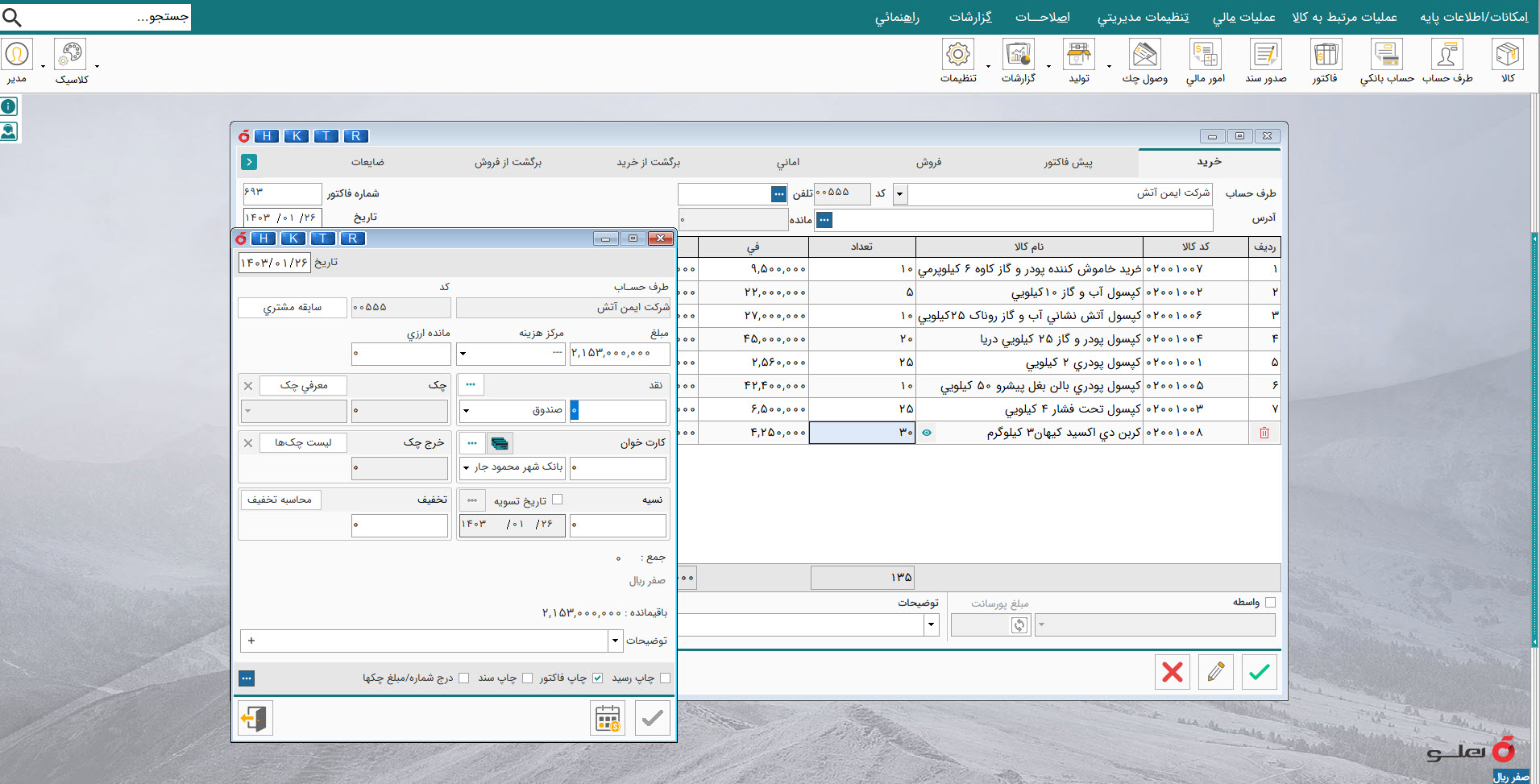This screenshot has width=1540, height=784.
Task: Open the بانک شهر bank dropdown
Action: point(466,468)
